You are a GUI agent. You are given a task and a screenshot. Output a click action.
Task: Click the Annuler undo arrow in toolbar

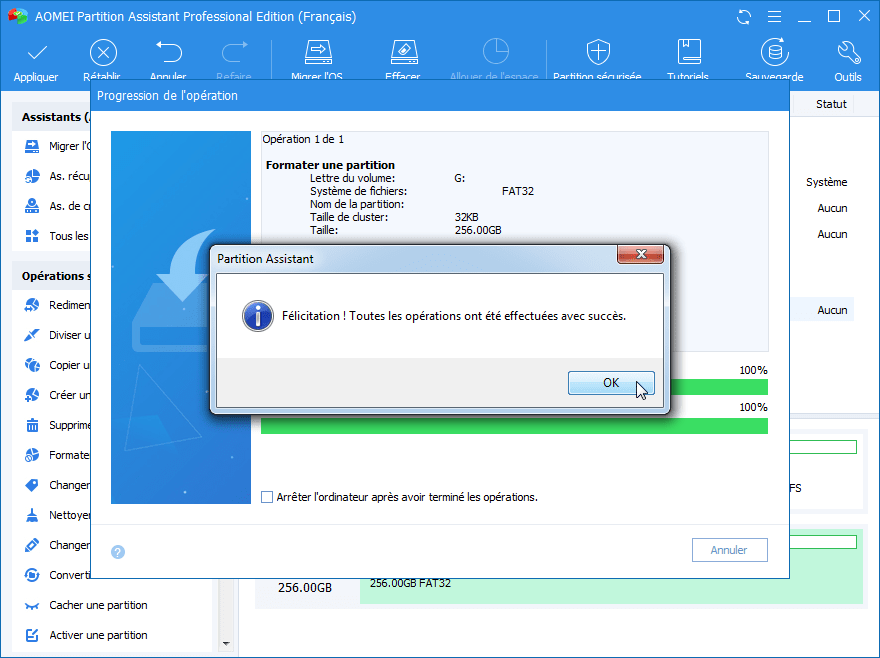point(169,52)
